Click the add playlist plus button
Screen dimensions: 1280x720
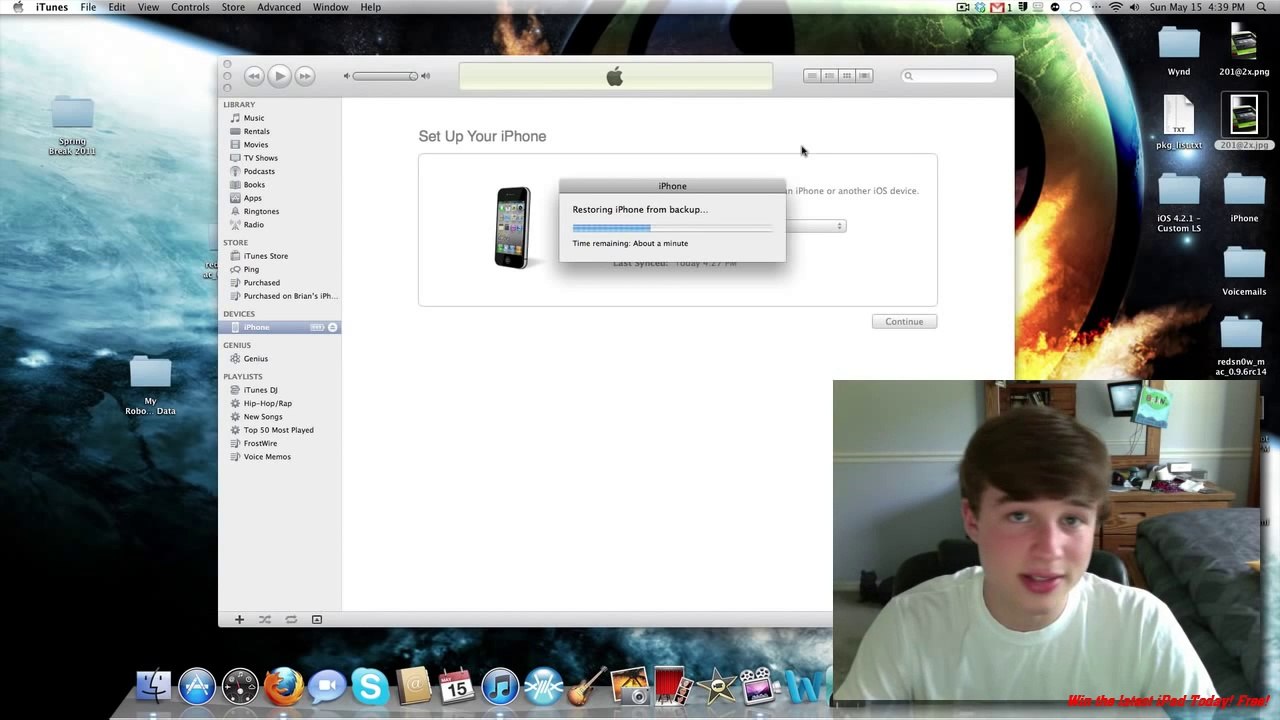239,619
